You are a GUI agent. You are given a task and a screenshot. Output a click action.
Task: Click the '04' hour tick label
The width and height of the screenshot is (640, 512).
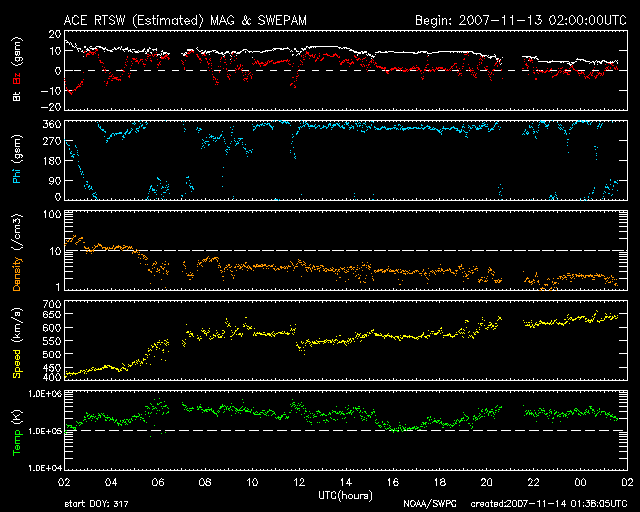click(x=111, y=483)
